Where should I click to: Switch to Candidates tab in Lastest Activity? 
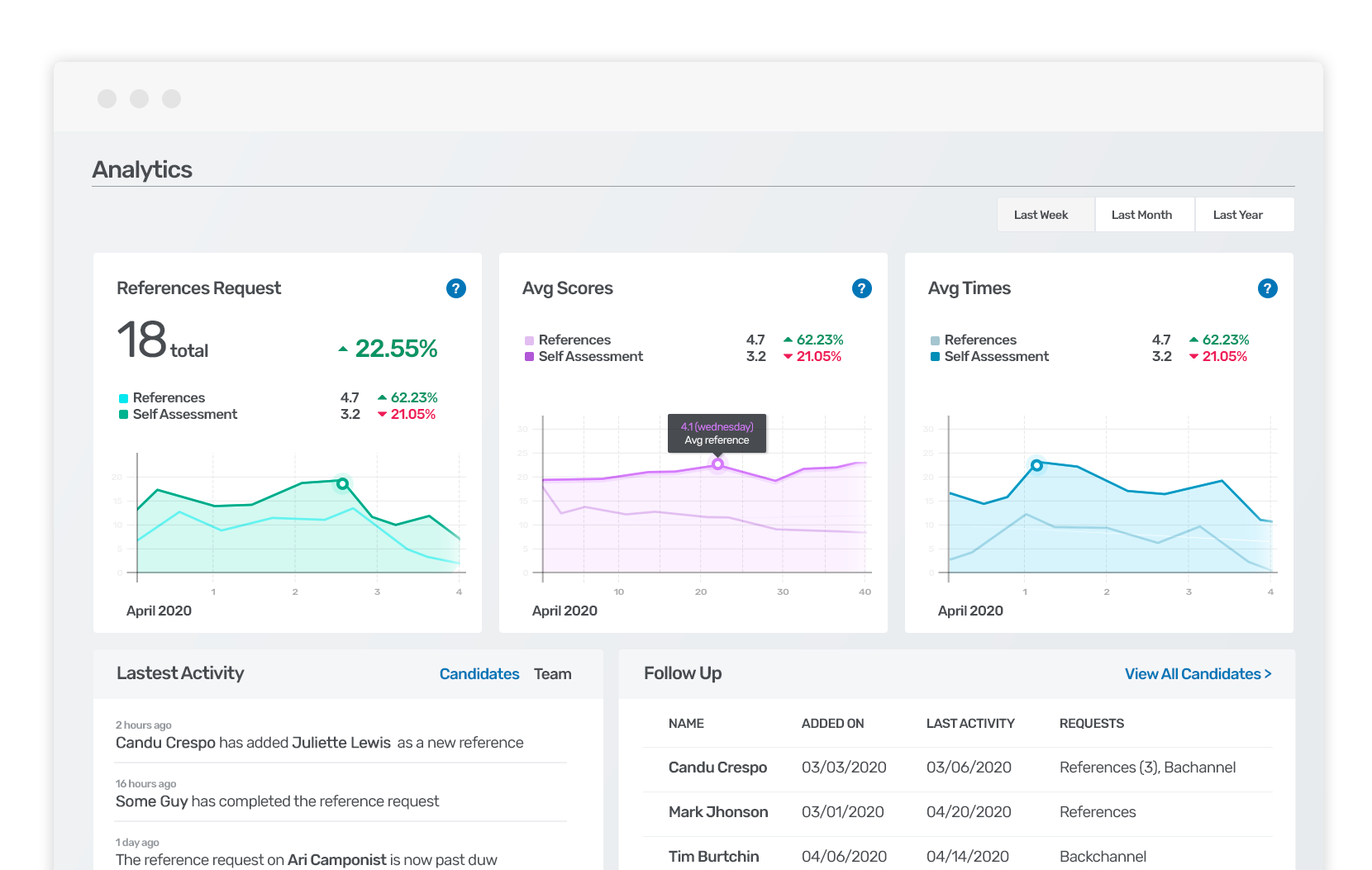(479, 674)
